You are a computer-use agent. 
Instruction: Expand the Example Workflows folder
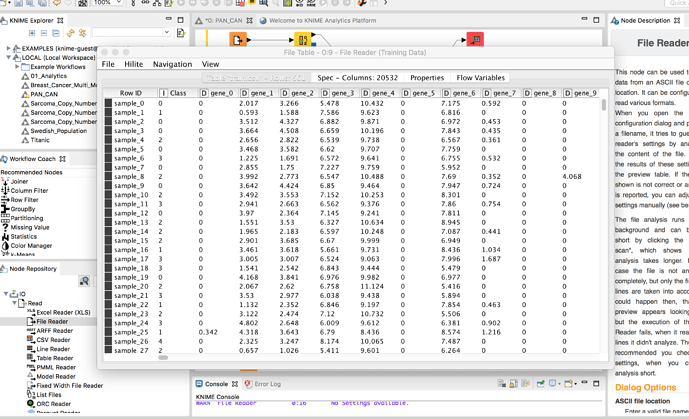[17, 66]
